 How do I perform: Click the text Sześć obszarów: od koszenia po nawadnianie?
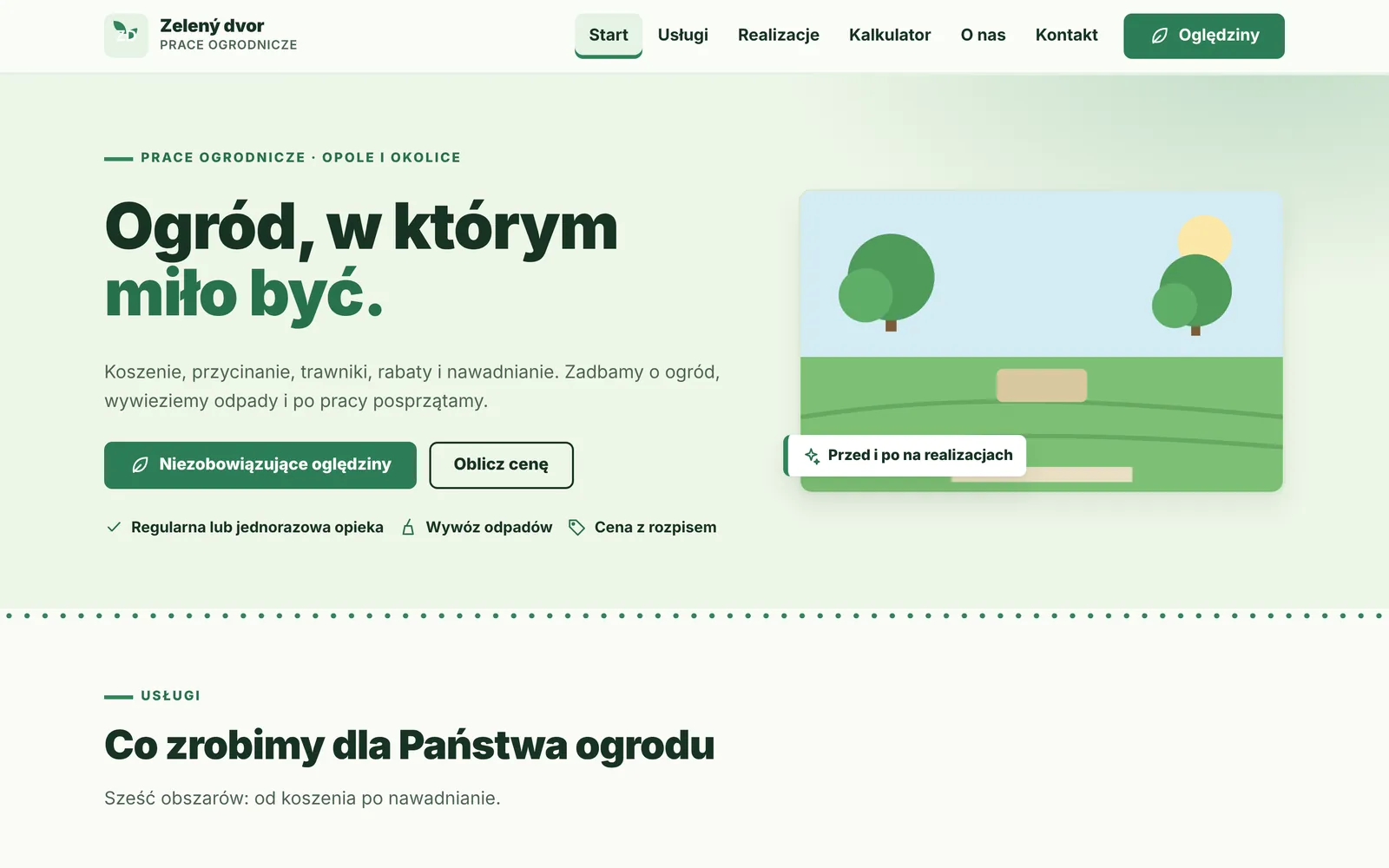click(302, 798)
